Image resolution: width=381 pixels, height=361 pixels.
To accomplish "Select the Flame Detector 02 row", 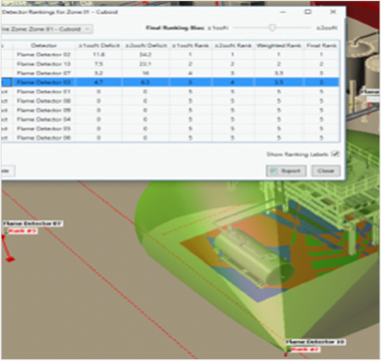I will coord(170,54).
